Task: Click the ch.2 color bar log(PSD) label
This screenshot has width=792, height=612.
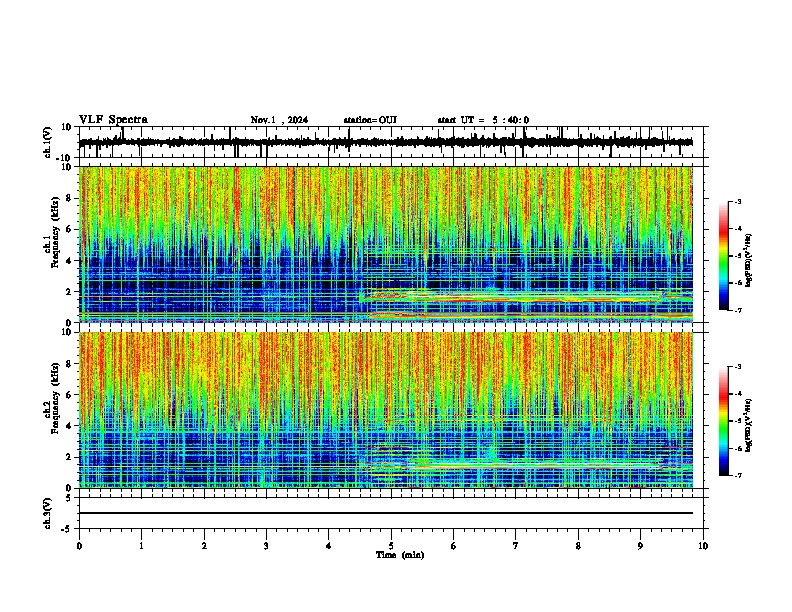Action: coord(749,425)
